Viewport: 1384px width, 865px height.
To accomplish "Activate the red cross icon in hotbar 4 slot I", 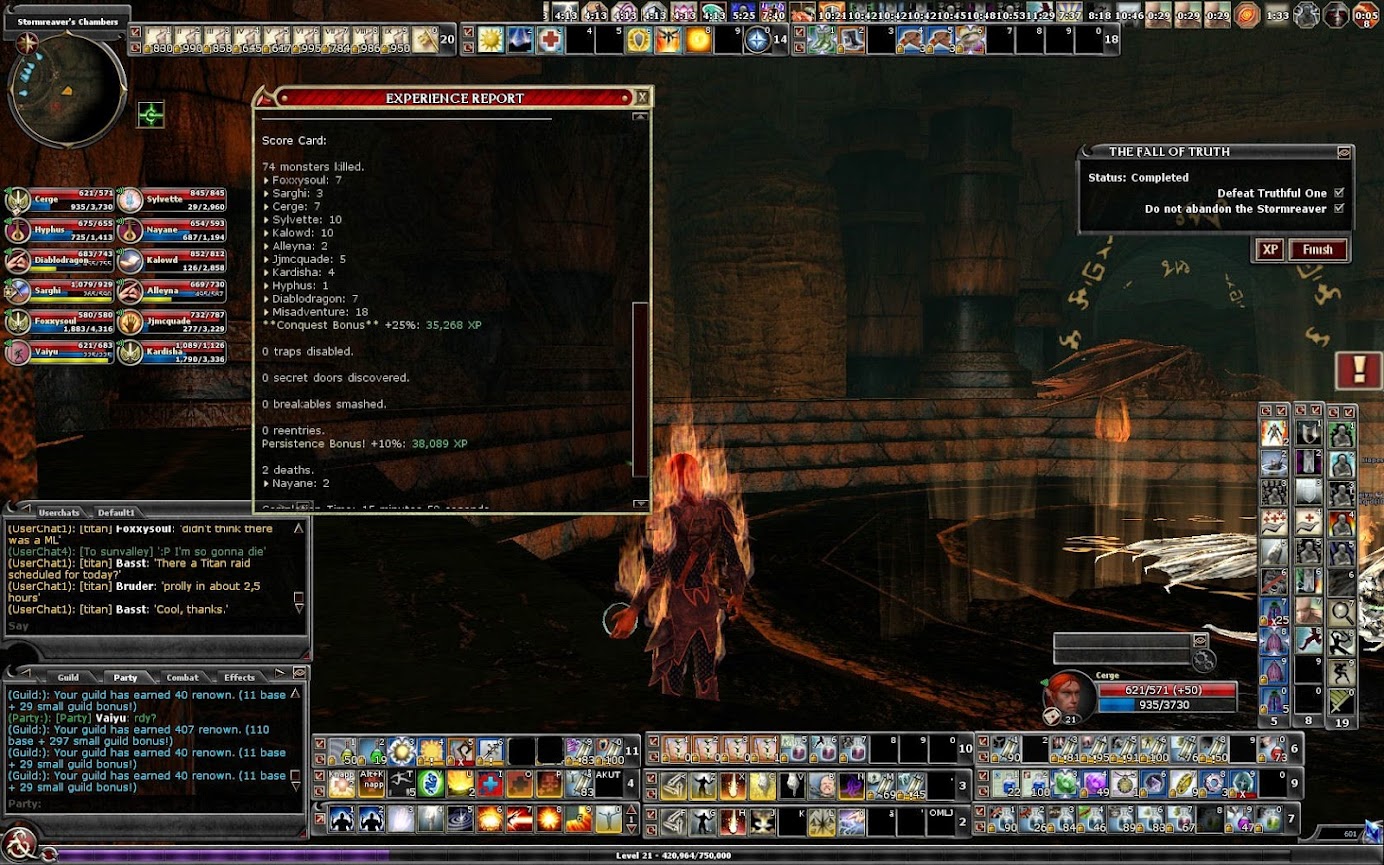I will pos(490,783).
